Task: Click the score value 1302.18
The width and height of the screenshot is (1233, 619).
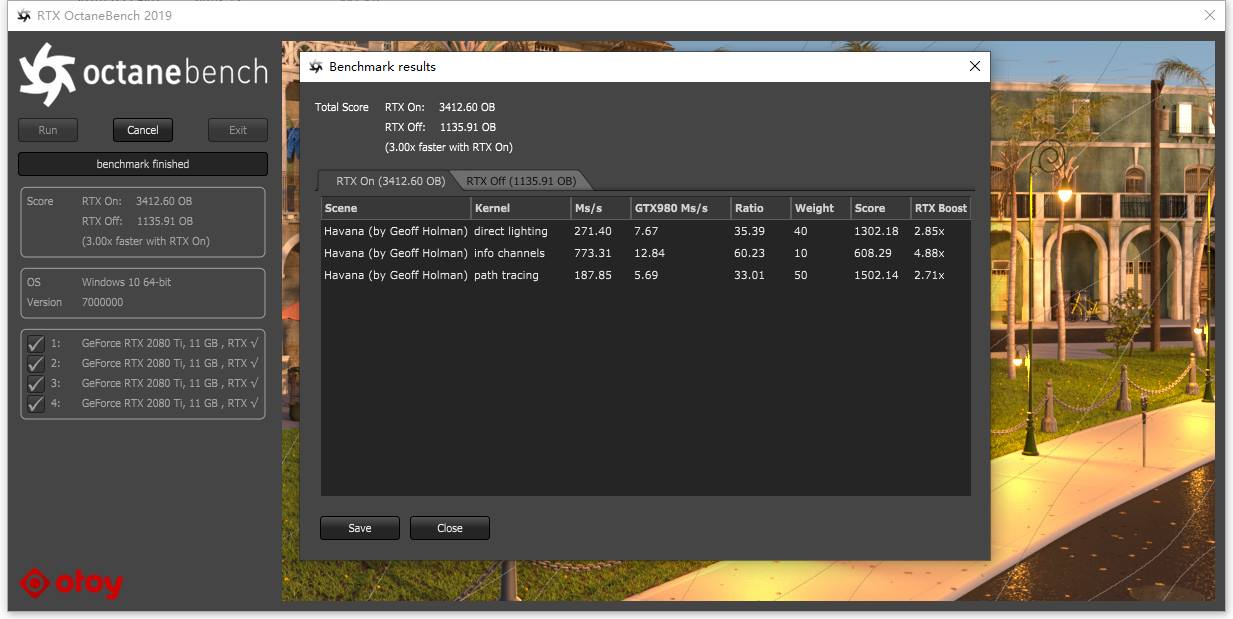Action: click(876, 231)
